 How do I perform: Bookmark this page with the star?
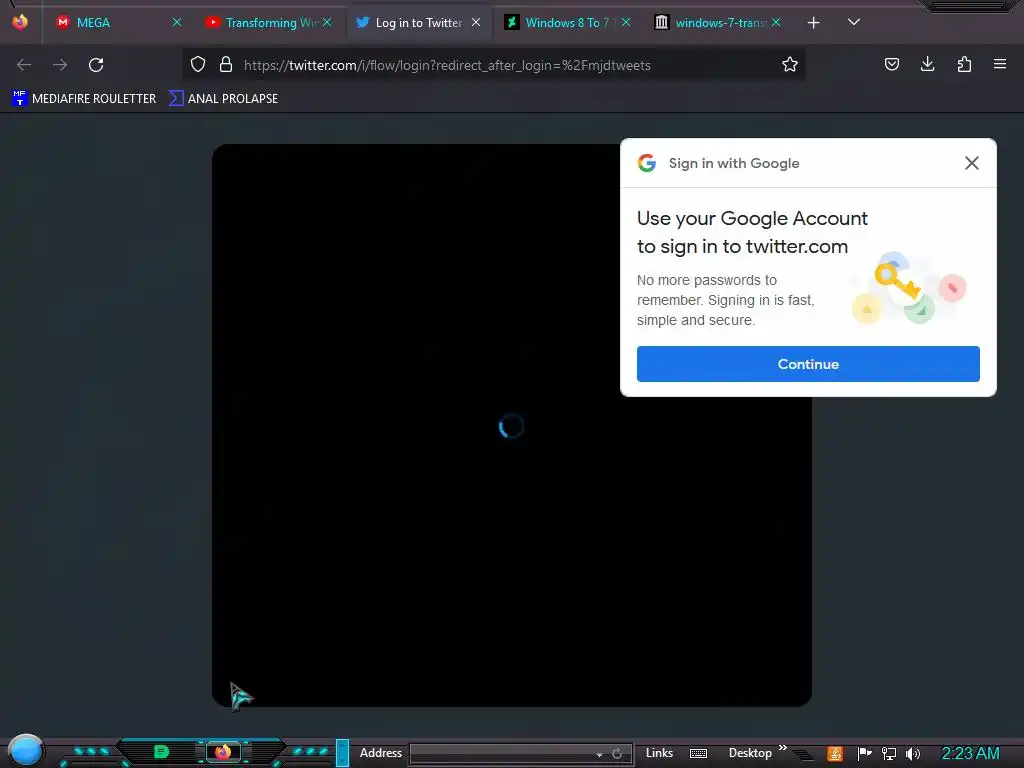(790, 64)
